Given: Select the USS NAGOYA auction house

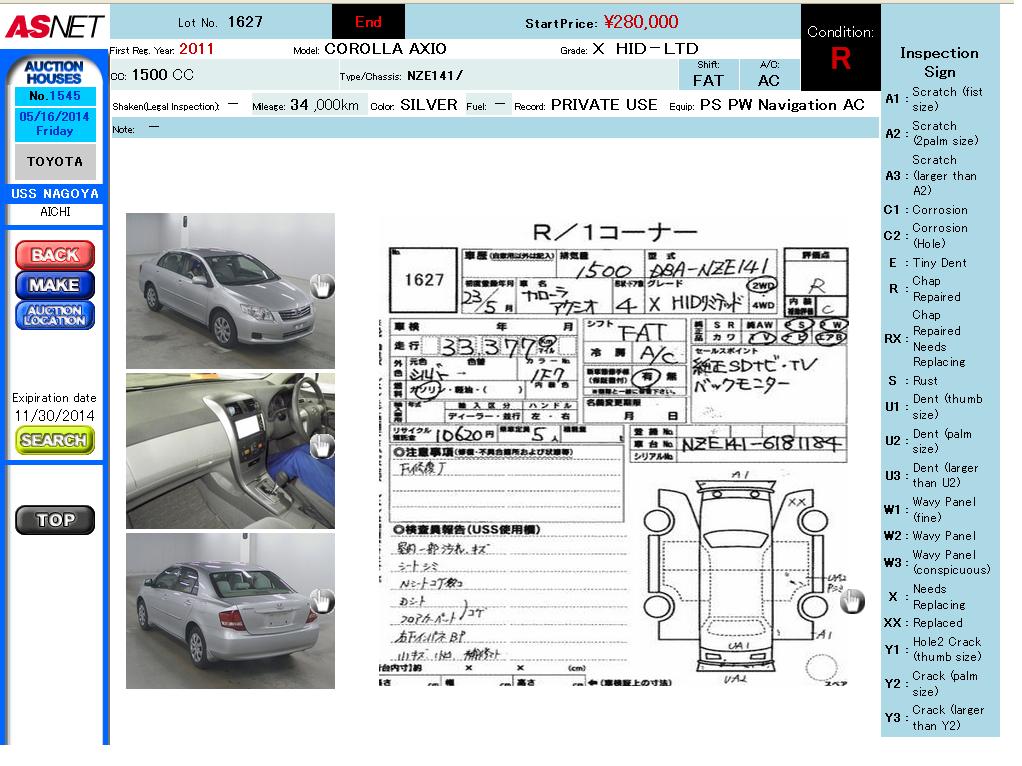Looking at the screenshot, I should [54, 194].
